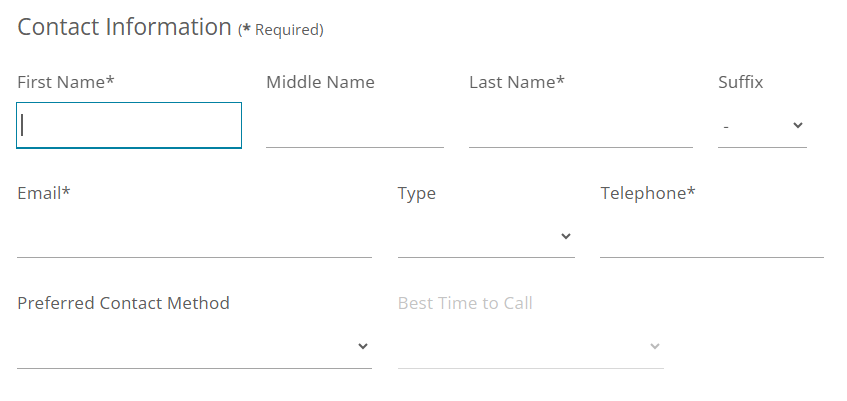The image size is (847, 401).
Task: Click the Email* label text
Action: pos(44,193)
